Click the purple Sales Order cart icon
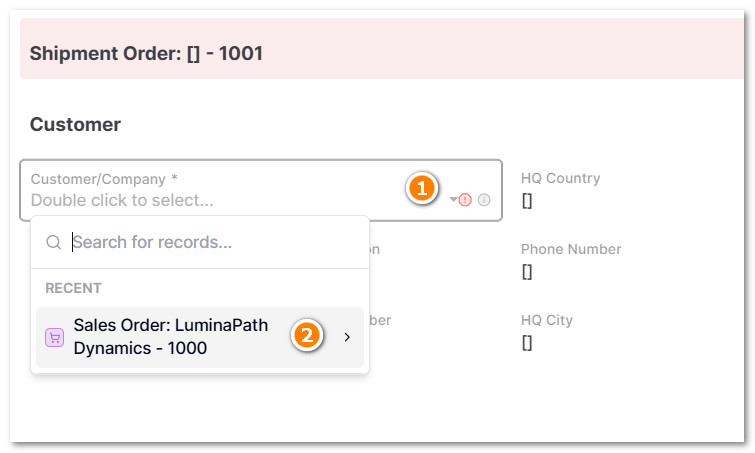Screen dimensions: 755x453 (x=55, y=338)
